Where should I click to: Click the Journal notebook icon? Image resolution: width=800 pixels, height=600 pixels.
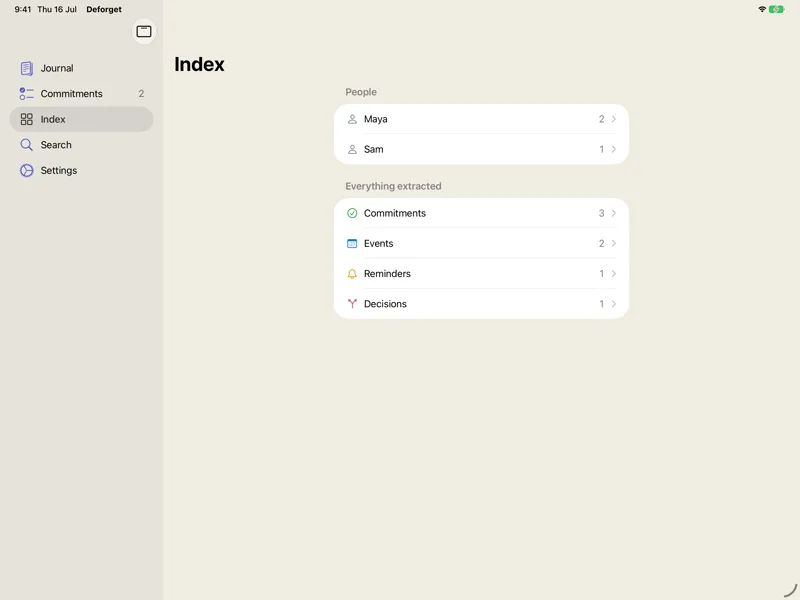(27, 68)
